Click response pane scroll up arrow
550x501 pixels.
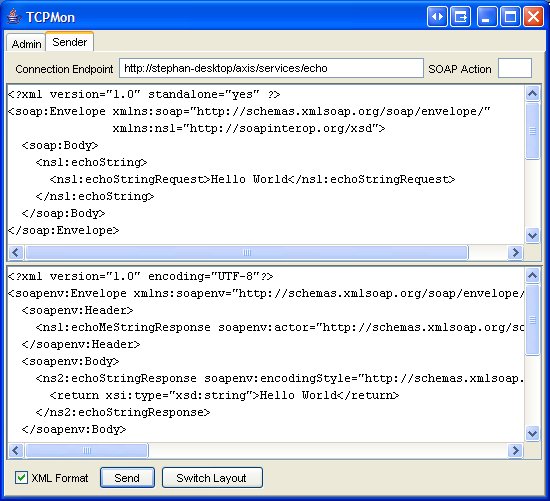pos(532,275)
